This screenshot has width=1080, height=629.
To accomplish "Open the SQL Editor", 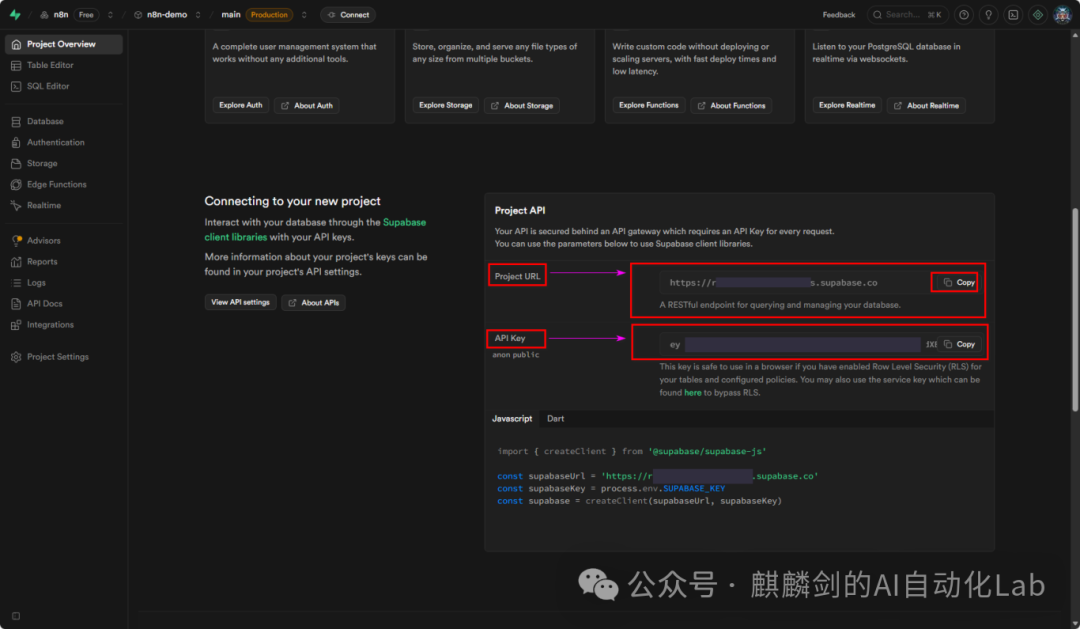I will click(48, 86).
